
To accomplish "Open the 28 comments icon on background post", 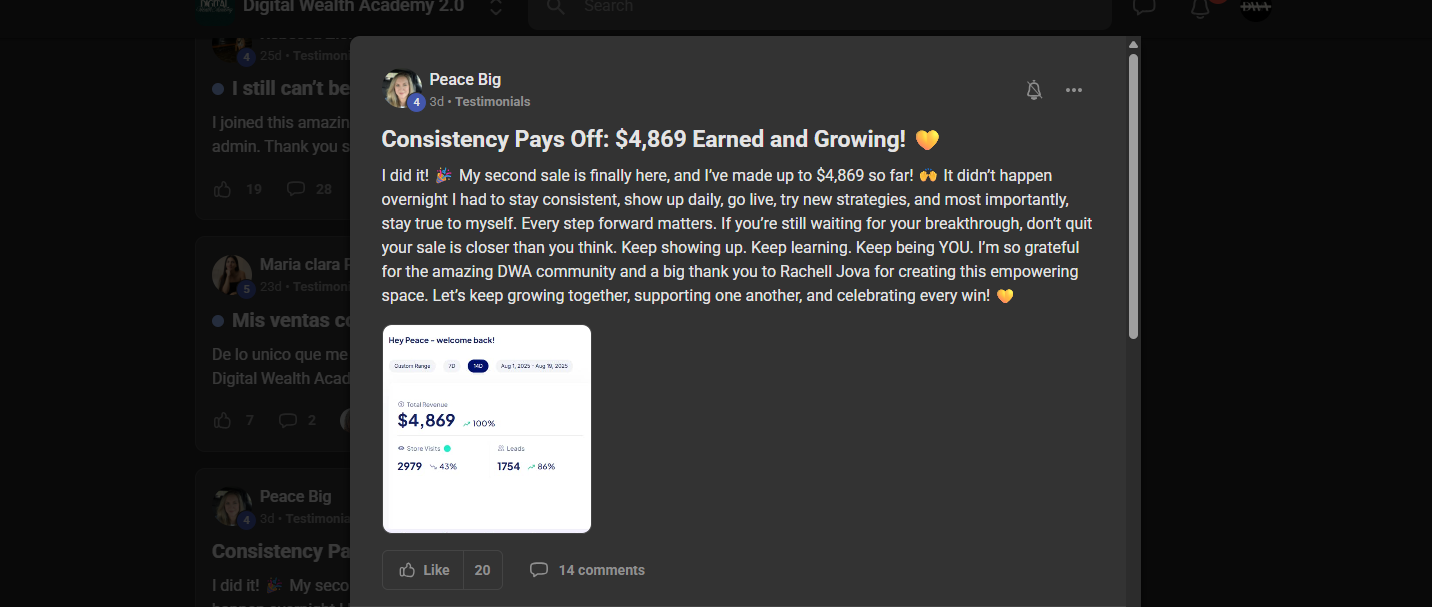I will click(296, 189).
